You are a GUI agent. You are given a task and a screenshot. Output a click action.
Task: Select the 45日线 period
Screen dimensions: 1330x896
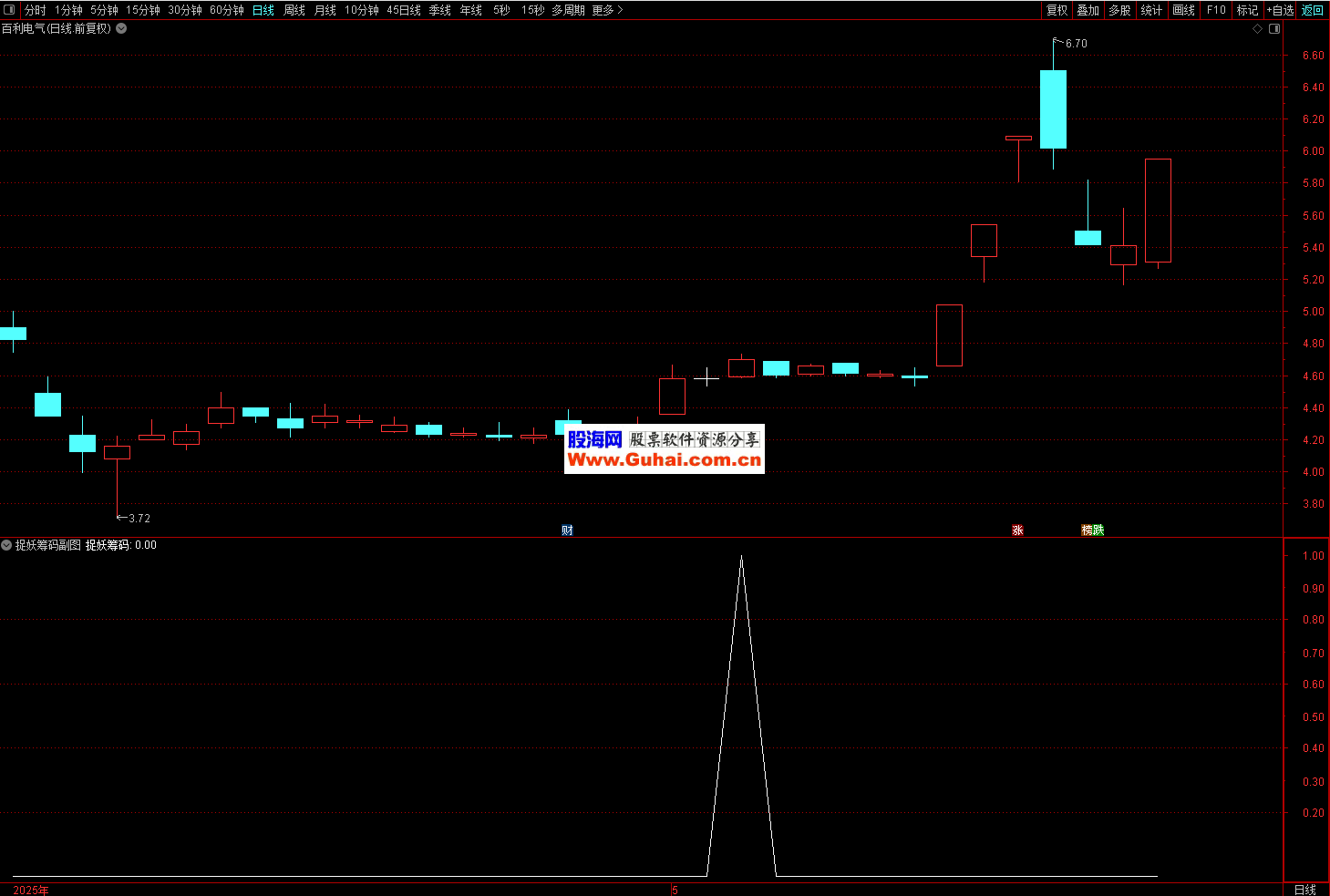click(404, 10)
